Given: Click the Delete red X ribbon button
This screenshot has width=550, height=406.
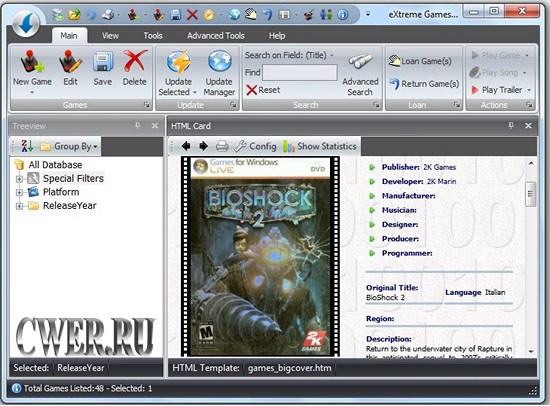Looking at the screenshot, I should 135,68.
